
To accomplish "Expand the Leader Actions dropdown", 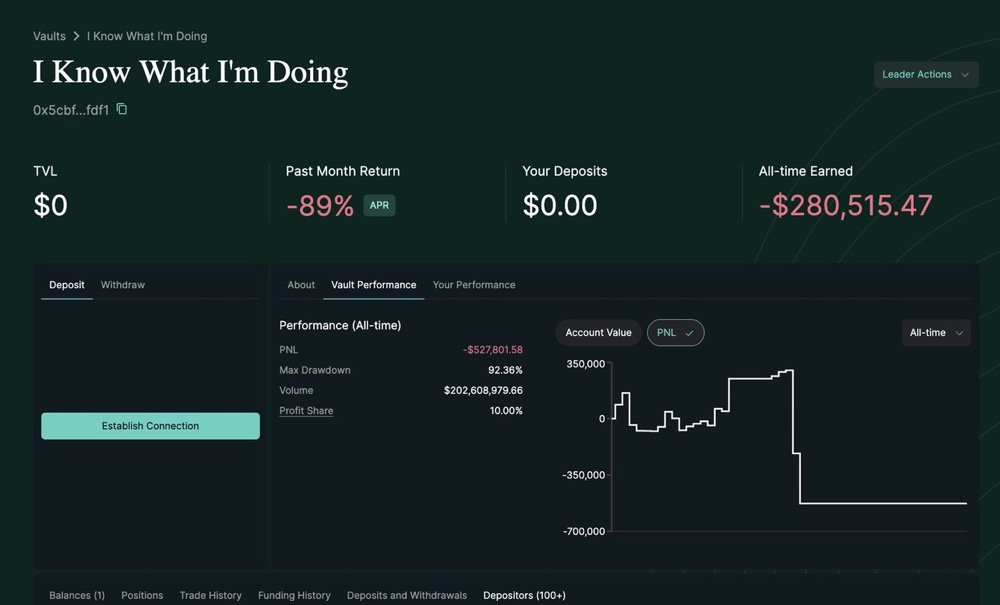I will click(925, 75).
